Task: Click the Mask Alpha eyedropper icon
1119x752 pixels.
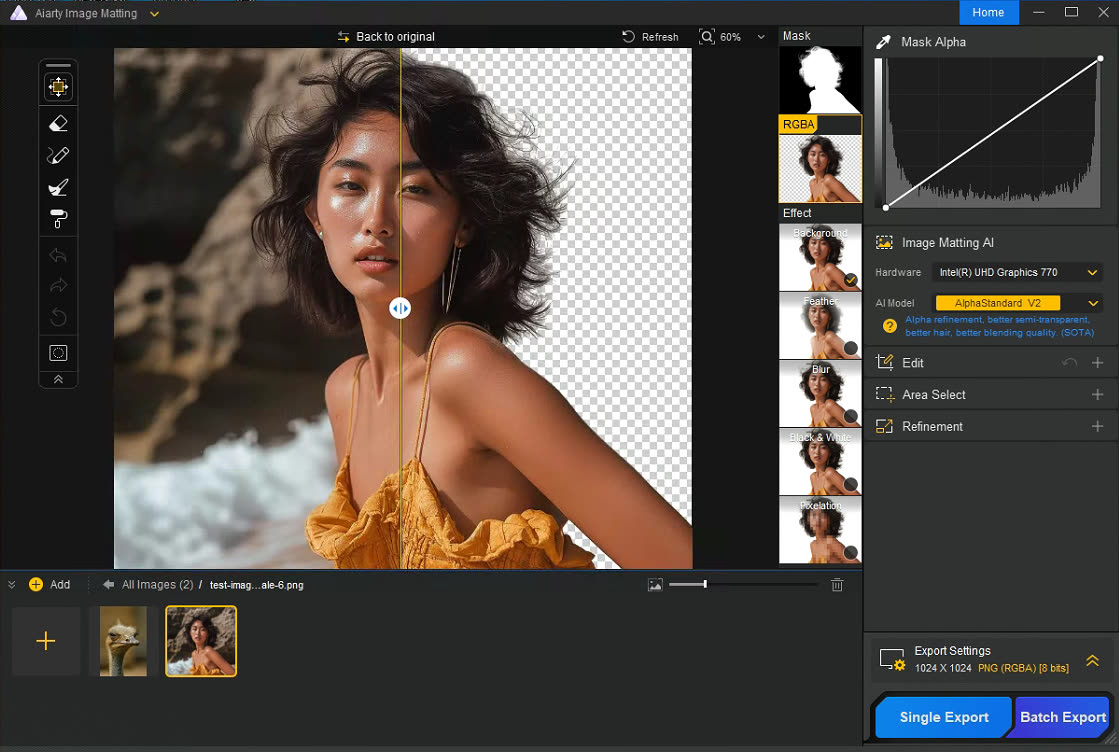Action: coord(883,42)
